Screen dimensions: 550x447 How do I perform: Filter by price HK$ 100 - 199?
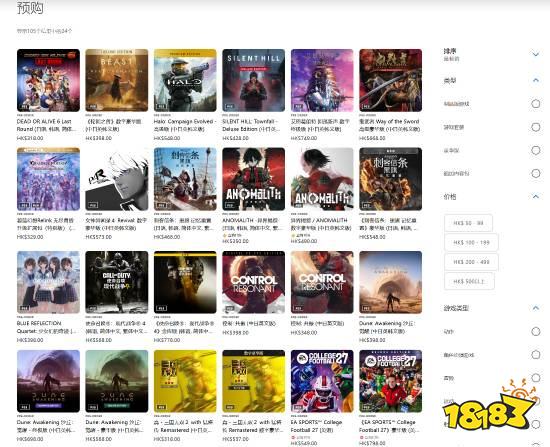pyautogui.click(x=471, y=242)
